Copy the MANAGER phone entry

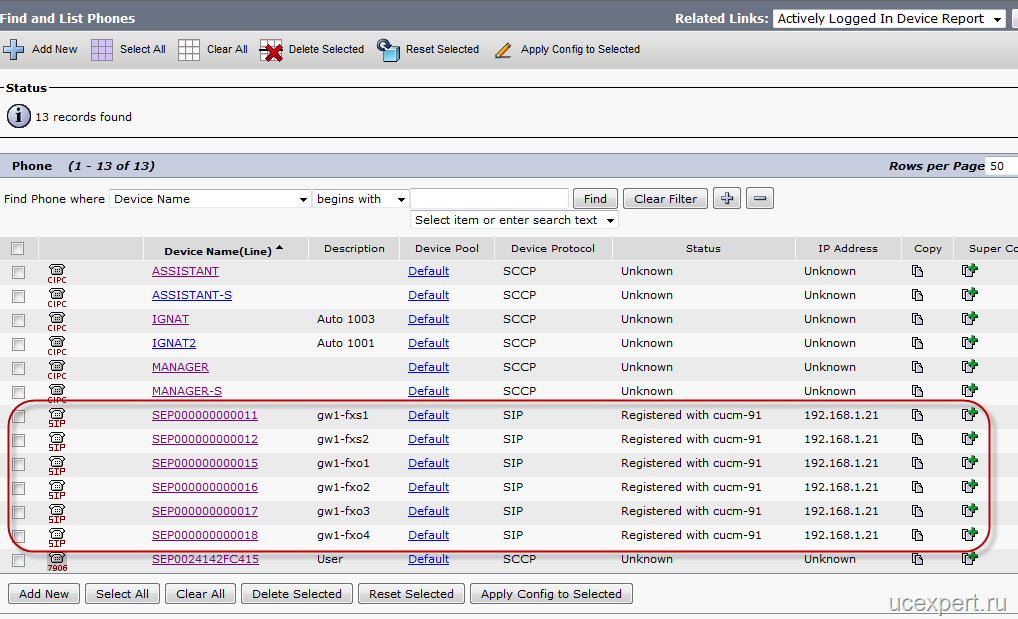point(917,367)
